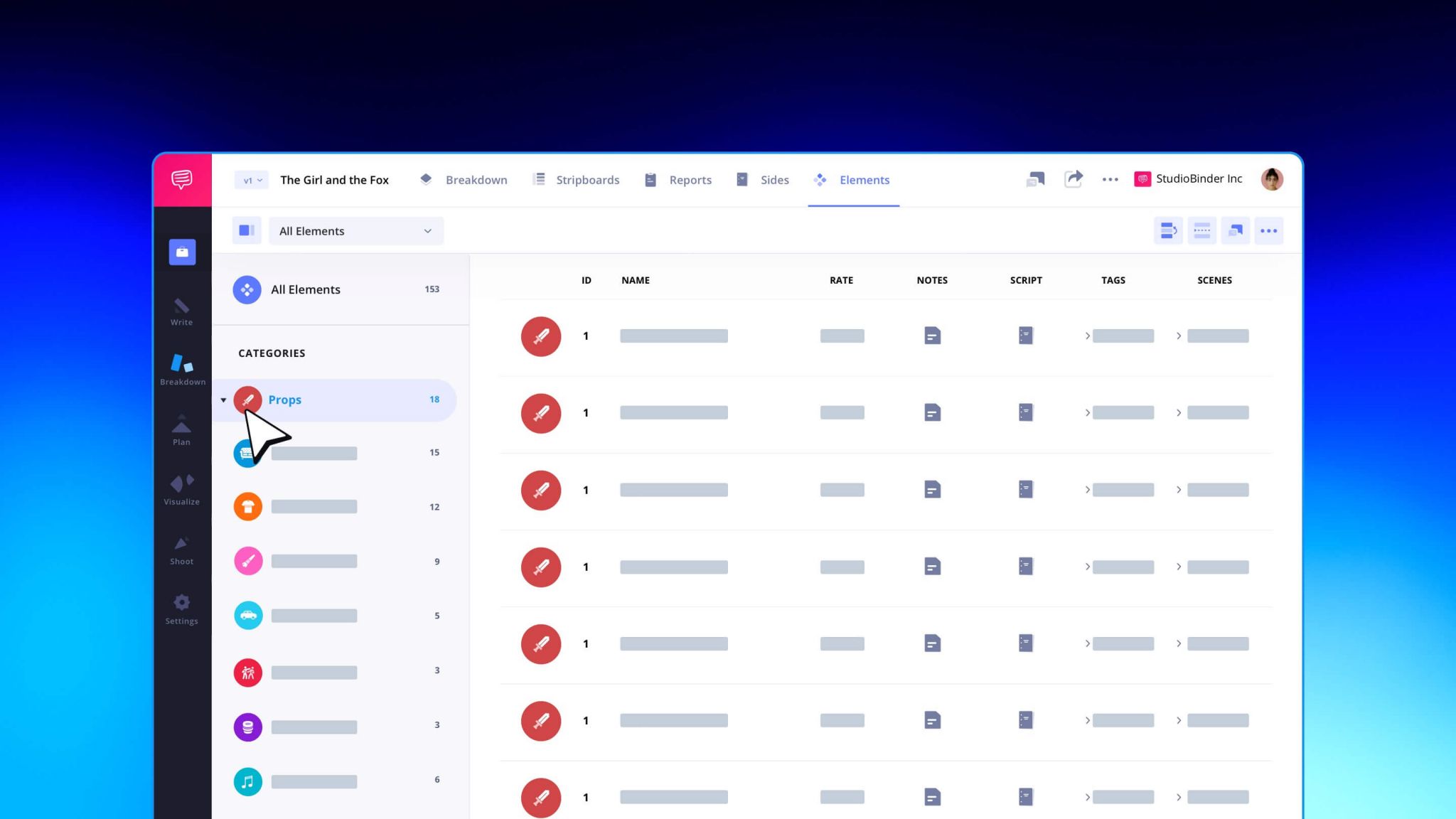Click the notes icon in first row
The width and height of the screenshot is (1456, 819).
coord(932,336)
